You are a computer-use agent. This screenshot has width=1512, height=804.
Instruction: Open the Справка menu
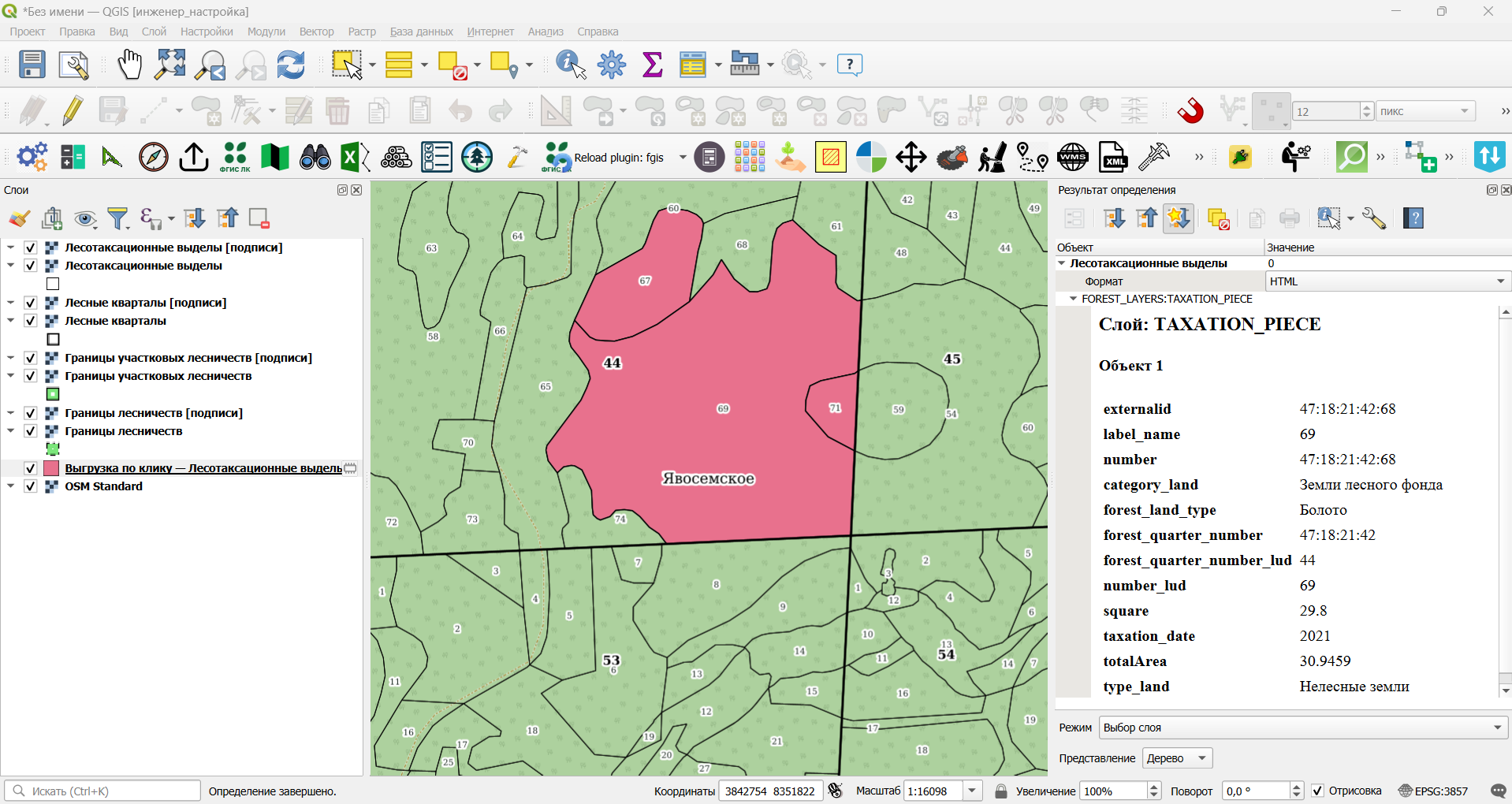point(598,32)
